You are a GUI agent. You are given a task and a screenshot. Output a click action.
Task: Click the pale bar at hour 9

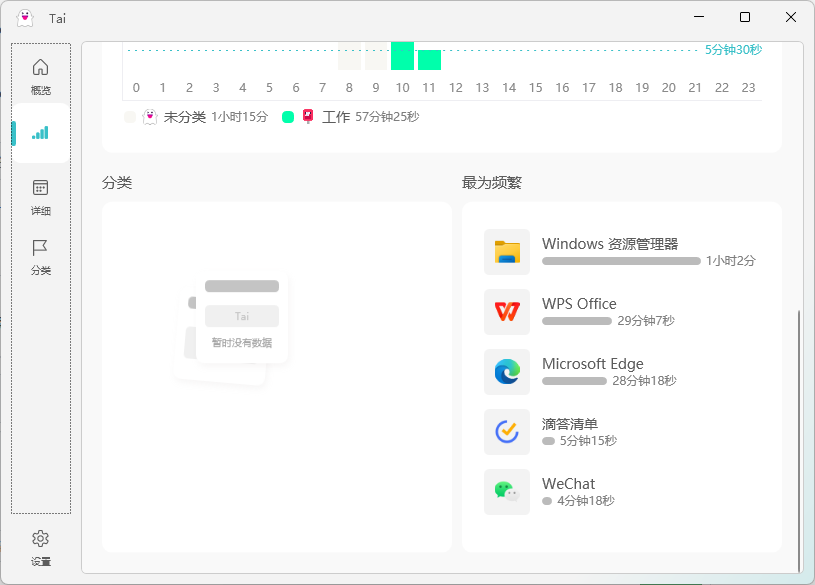[376, 56]
